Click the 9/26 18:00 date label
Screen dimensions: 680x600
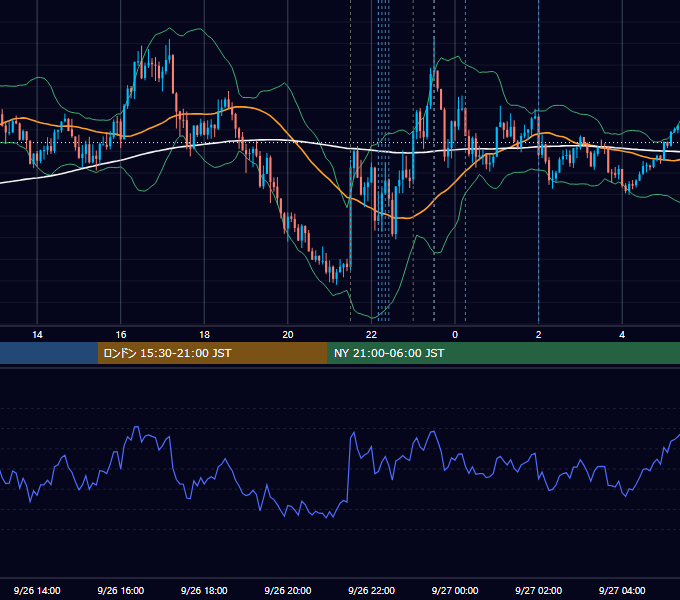tap(204, 590)
